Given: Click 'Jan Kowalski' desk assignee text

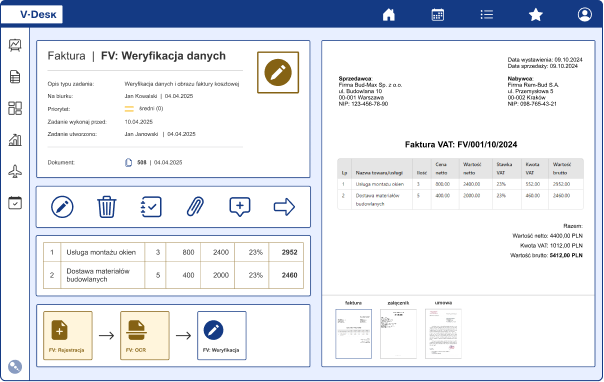Looking at the screenshot, I should pyautogui.click(x=141, y=96).
